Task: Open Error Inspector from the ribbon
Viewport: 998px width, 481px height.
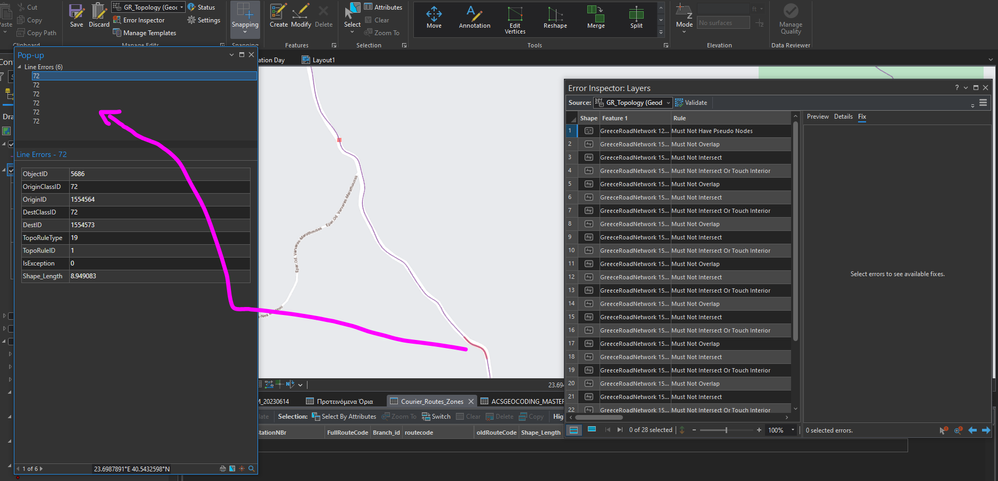Action: [139, 20]
